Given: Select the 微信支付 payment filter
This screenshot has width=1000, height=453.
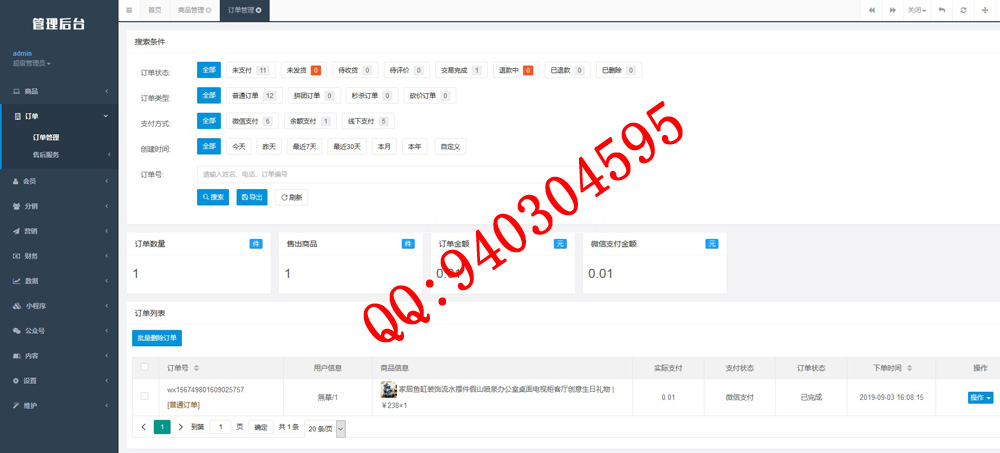Looking at the screenshot, I should click(252, 121).
